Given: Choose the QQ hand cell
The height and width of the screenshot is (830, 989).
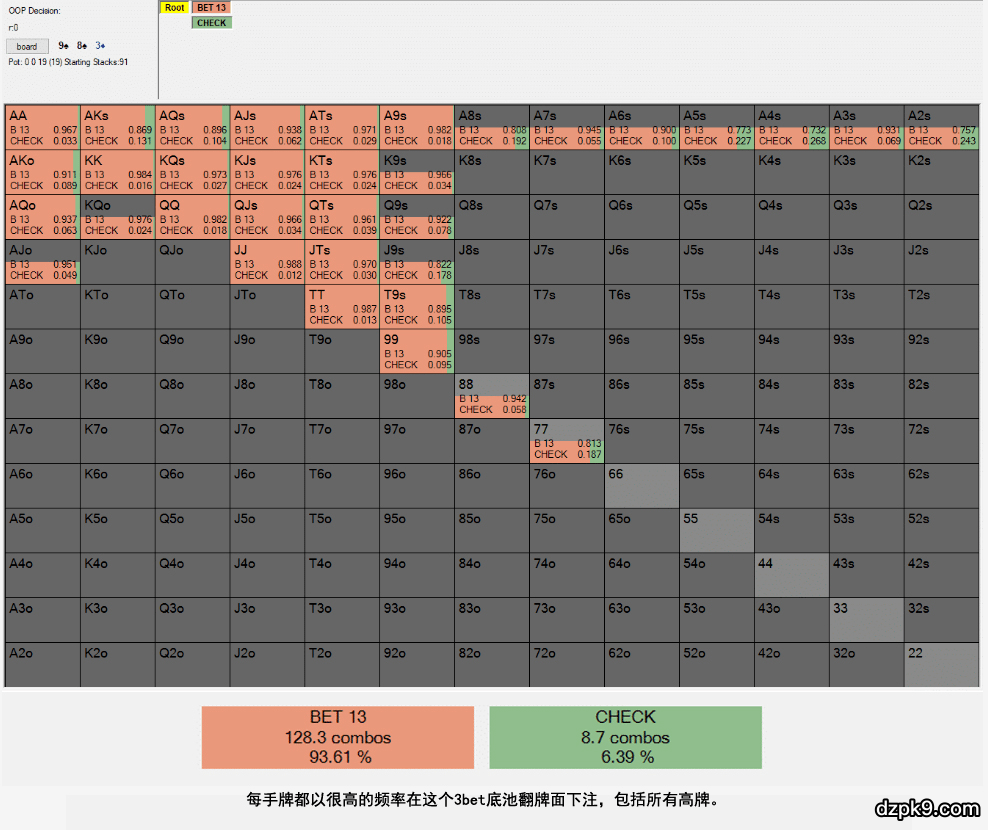Looking at the screenshot, I should (x=192, y=217).
